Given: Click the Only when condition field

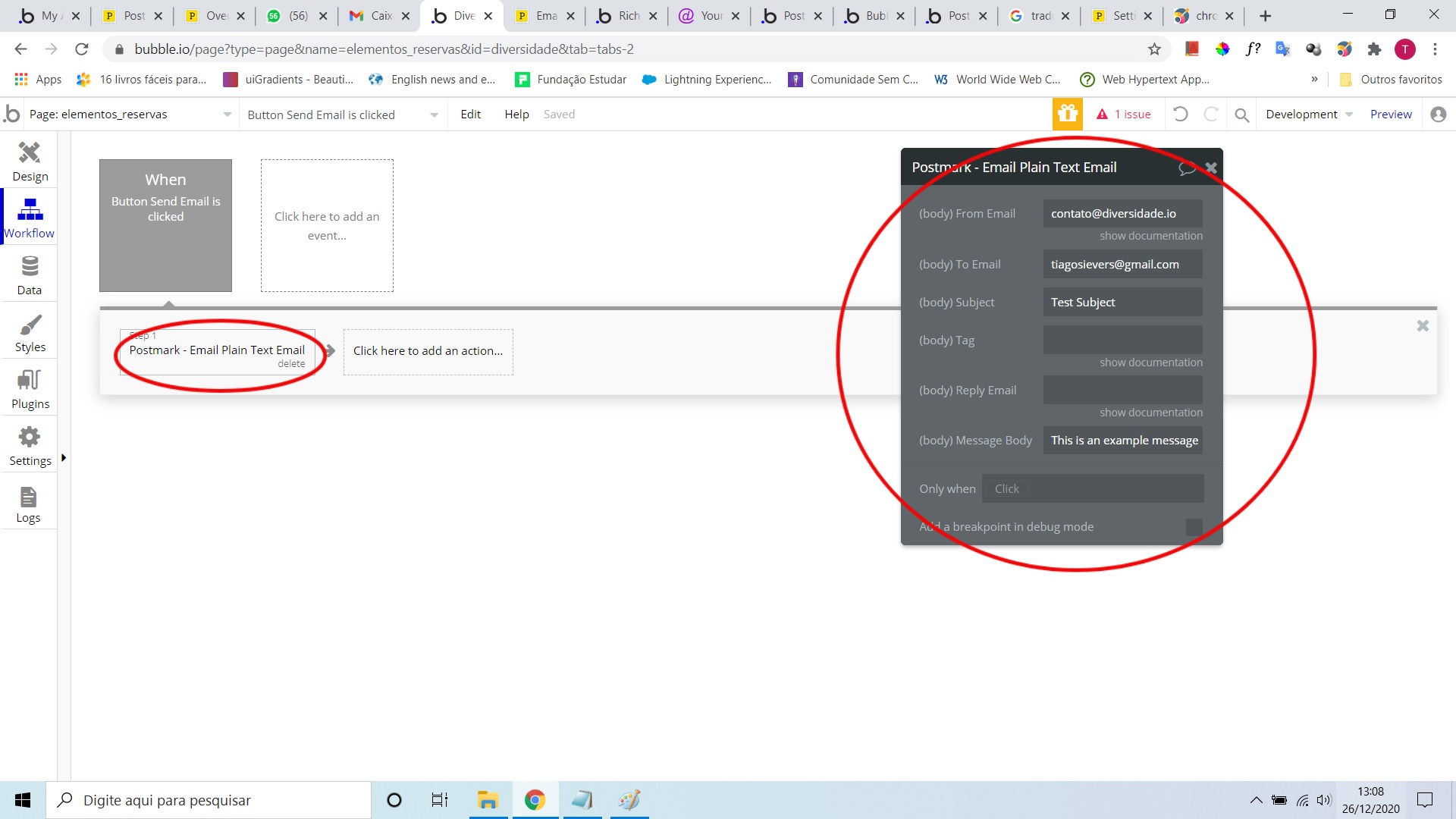Looking at the screenshot, I should click(x=1093, y=489).
